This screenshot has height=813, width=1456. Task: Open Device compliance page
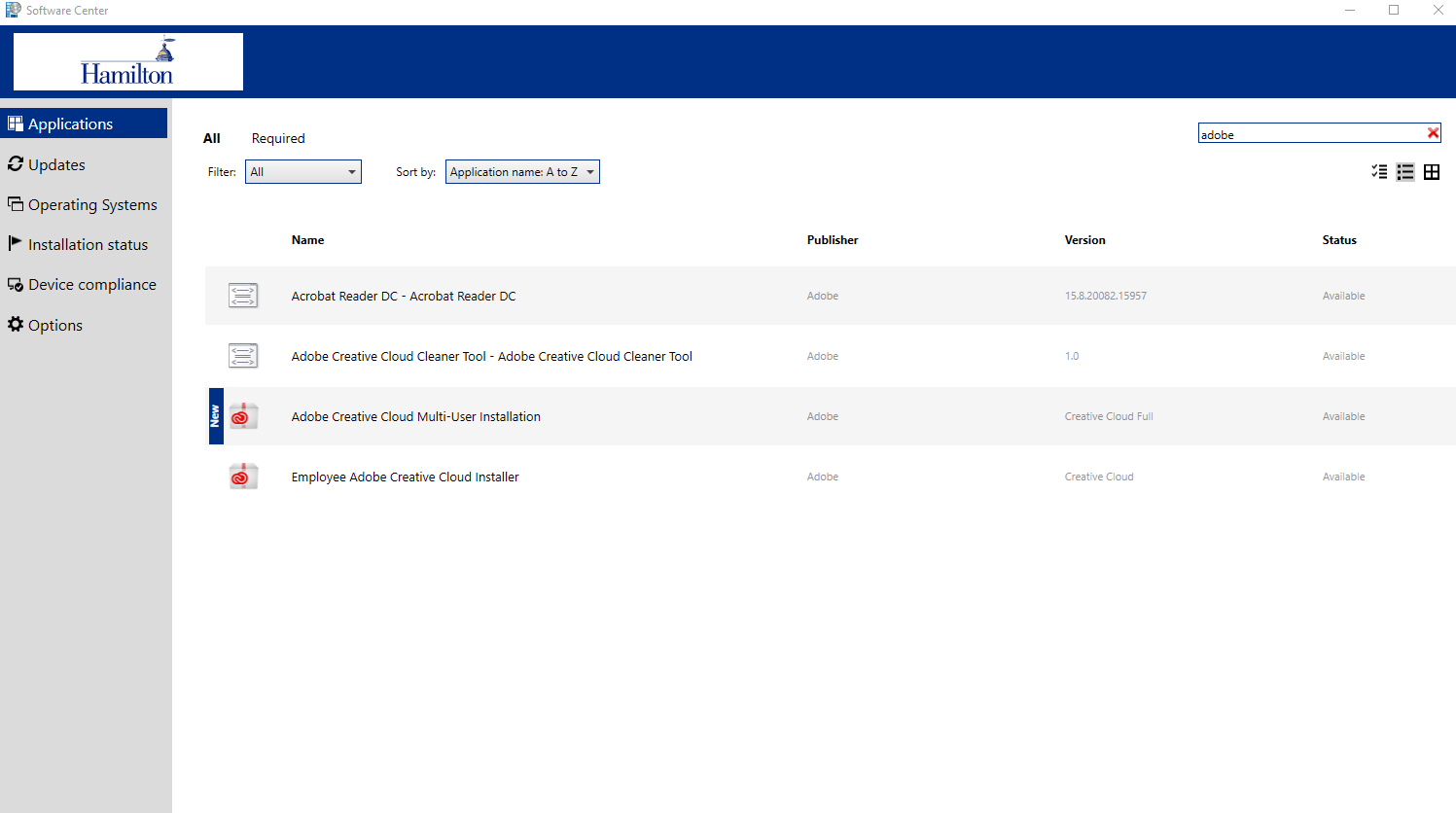(x=84, y=284)
